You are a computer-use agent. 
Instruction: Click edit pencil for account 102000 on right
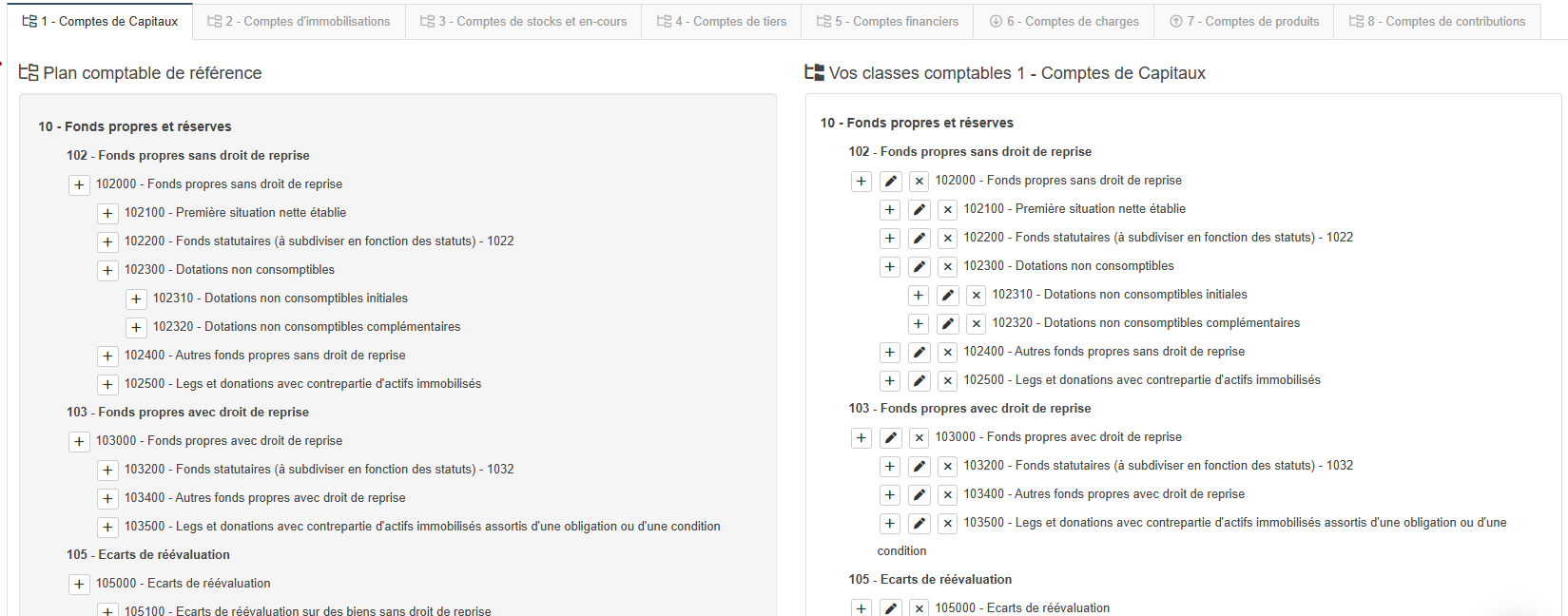point(890,182)
